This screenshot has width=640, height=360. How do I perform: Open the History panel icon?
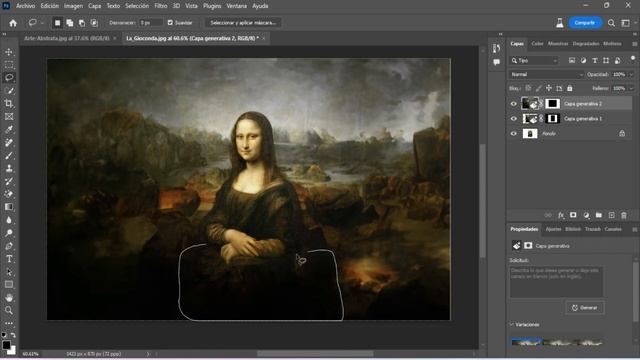[496, 49]
